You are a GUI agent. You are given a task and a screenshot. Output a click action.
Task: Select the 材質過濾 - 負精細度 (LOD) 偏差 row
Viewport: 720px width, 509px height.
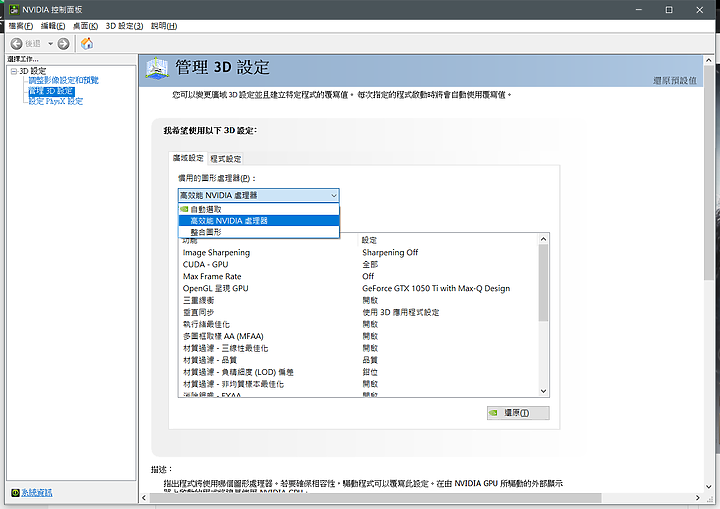(358, 372)
